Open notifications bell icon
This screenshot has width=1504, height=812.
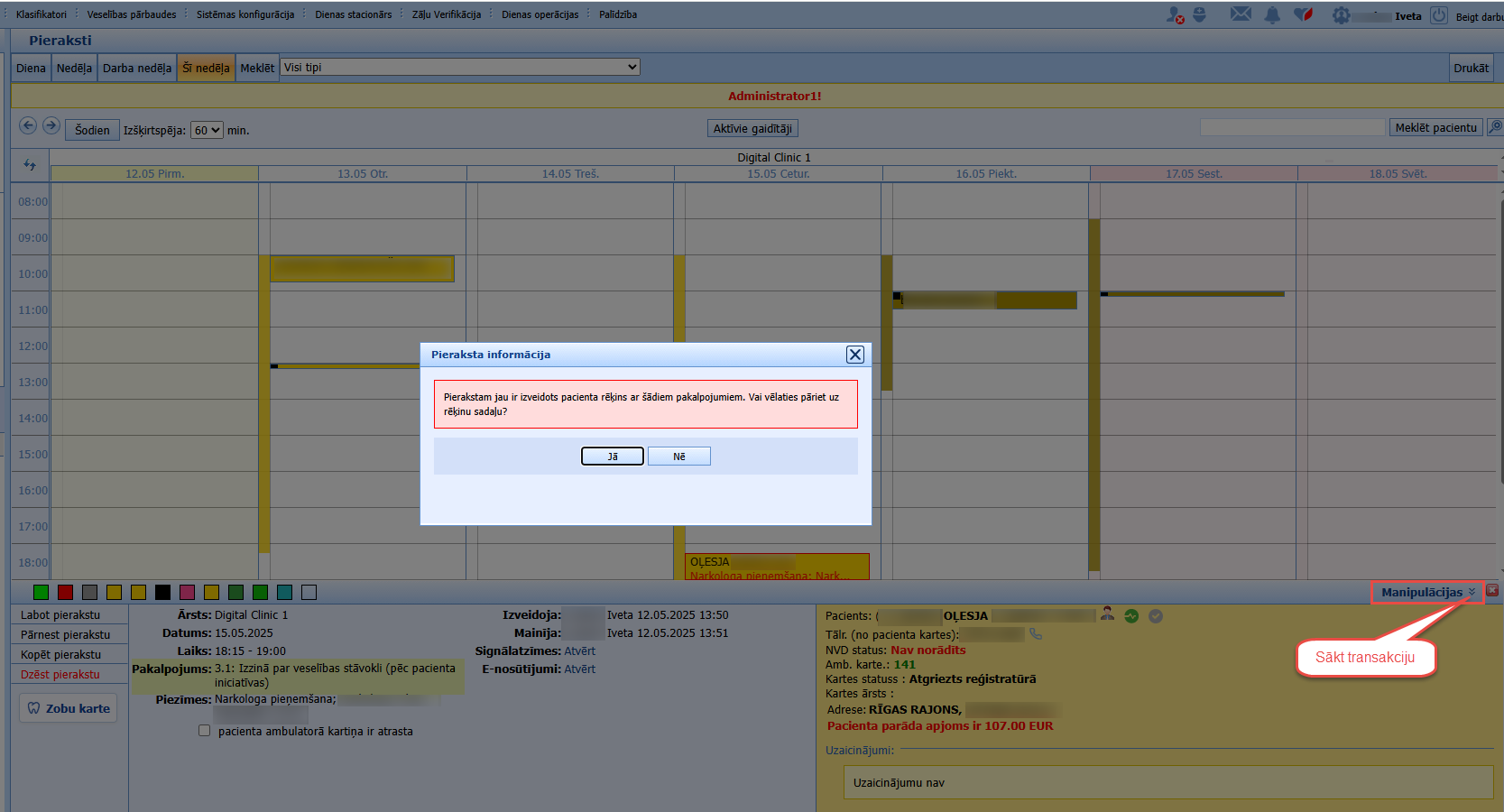[1272, 14]
